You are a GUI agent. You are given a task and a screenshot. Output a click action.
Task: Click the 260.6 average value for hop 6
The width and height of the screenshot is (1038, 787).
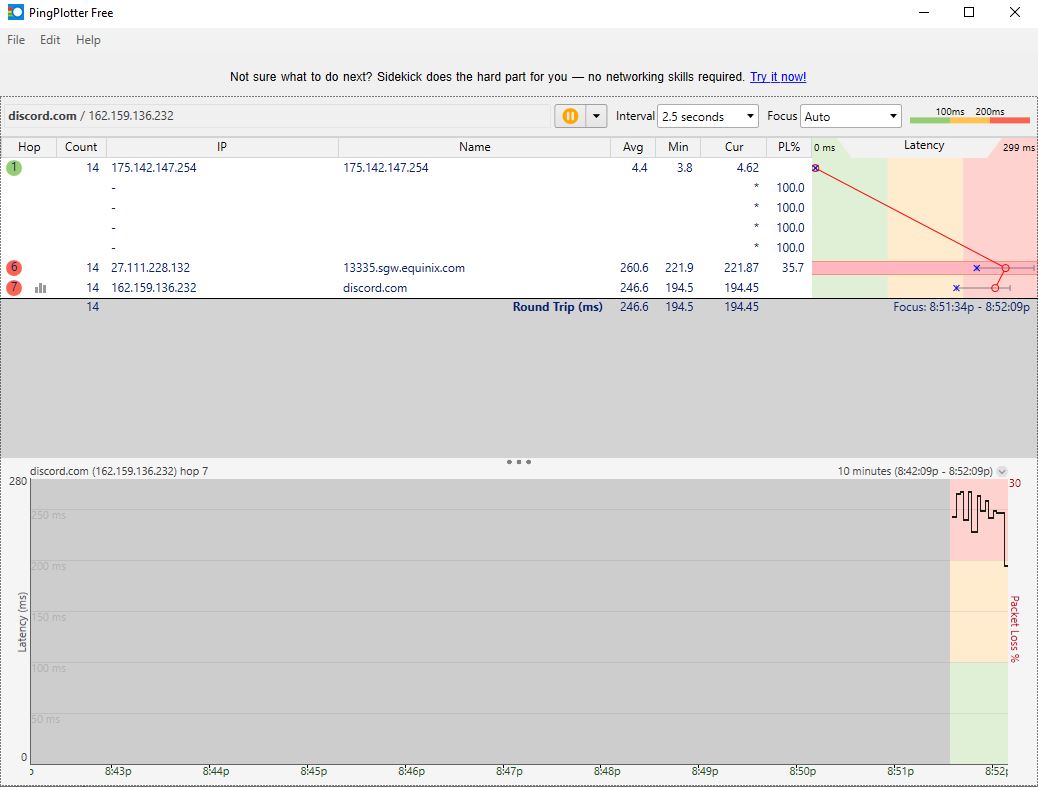pyautogui.click(x=634, y=268)
